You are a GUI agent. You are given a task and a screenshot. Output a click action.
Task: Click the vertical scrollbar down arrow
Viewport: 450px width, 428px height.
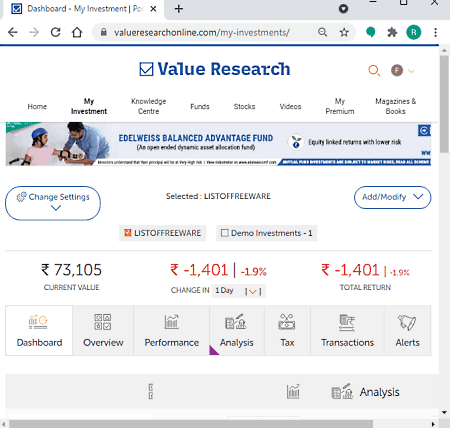444,412
